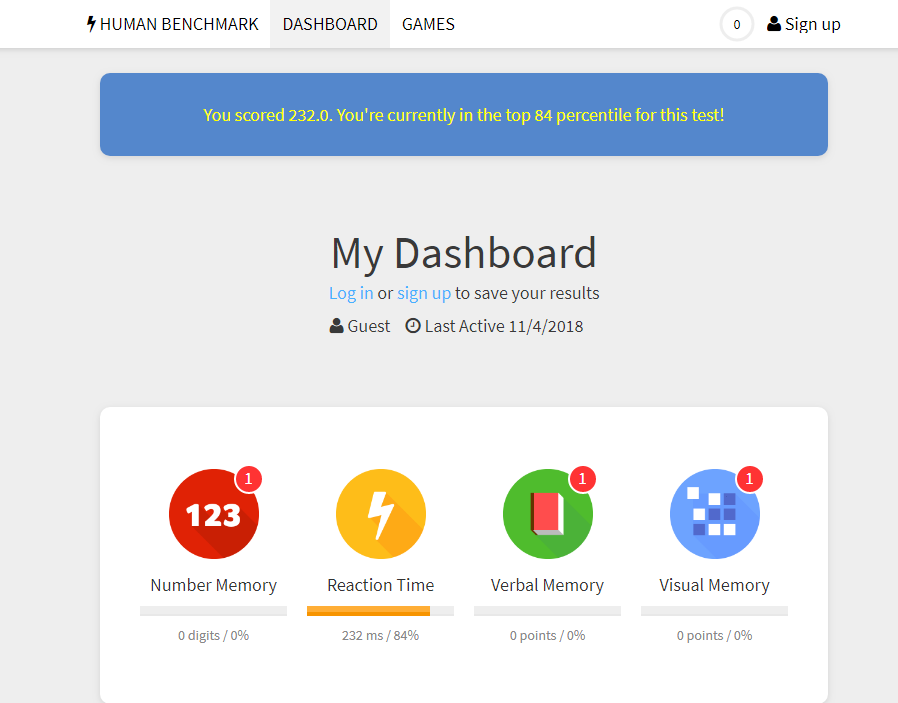The height and width of the screenshot is (703, 898).
Task: Open the Visual Memory grid icon
Action: click(715, 514)
